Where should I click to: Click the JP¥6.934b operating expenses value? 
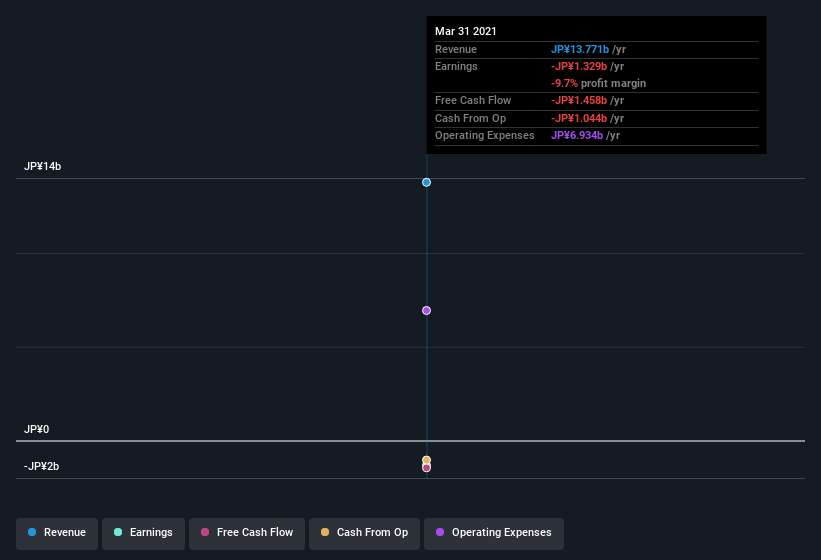(x=577, y=136)
